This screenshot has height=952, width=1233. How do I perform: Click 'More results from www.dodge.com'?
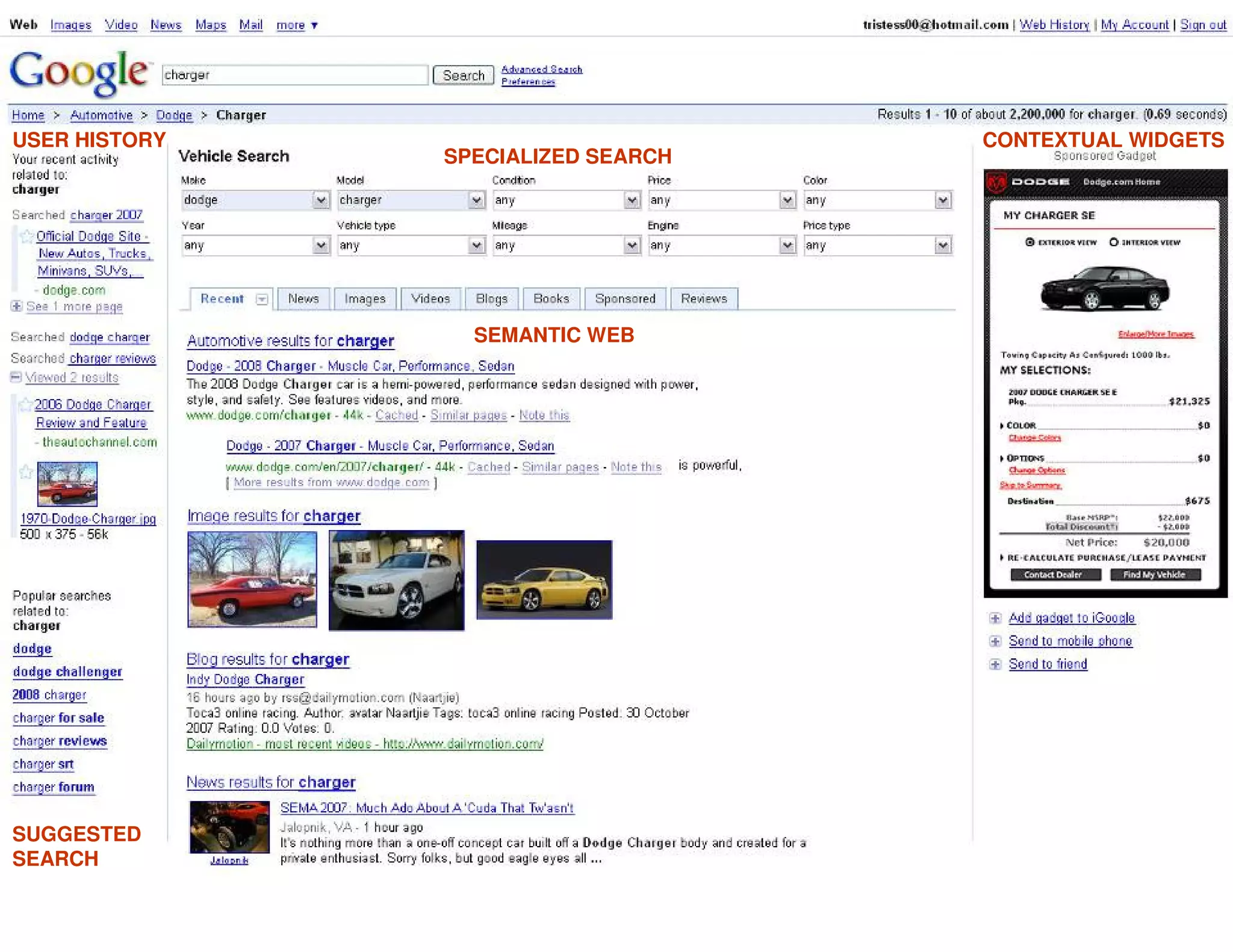point(331,482)
